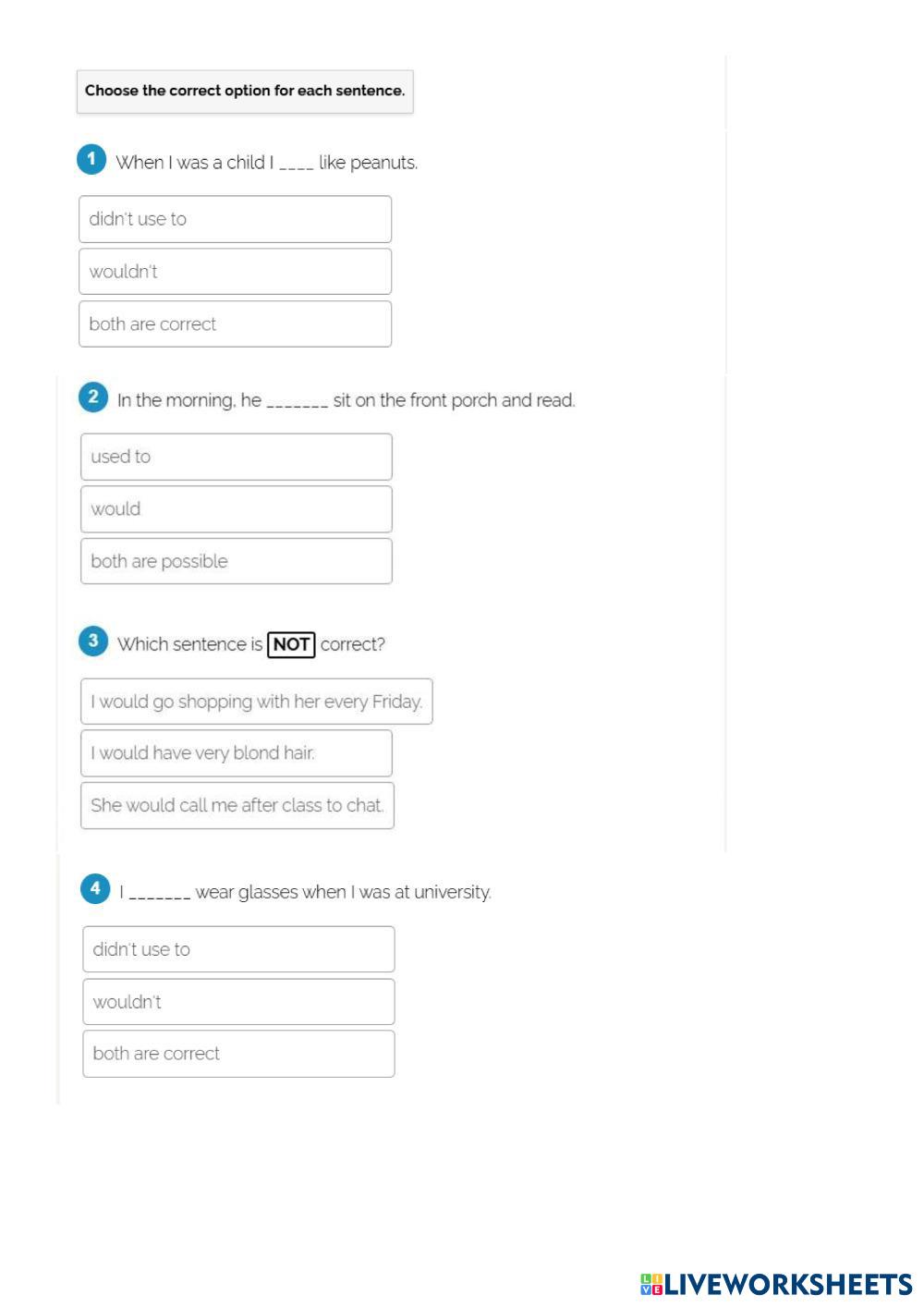924x1307 pixels.
Task: Pick "both are correct" under question 1
Action: coord(235,324)
